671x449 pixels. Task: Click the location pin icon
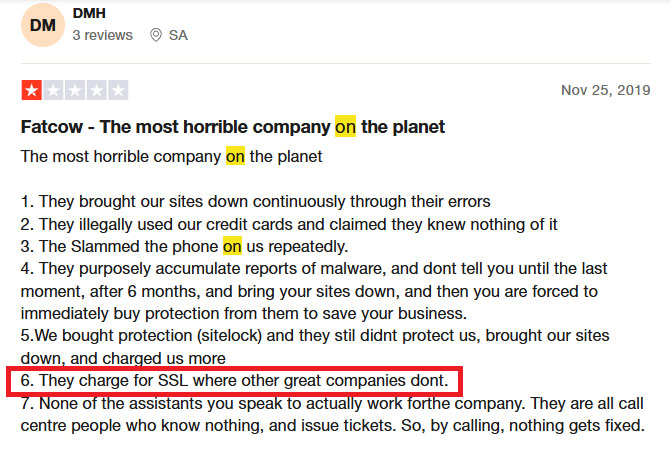pyautogui.click(x=156, y=35)
